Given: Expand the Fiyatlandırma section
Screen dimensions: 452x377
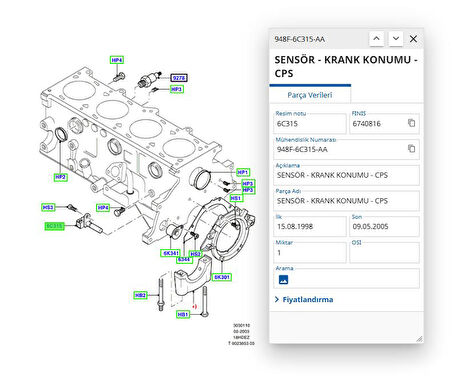Looking at the screenshot, I should point(304,299).
